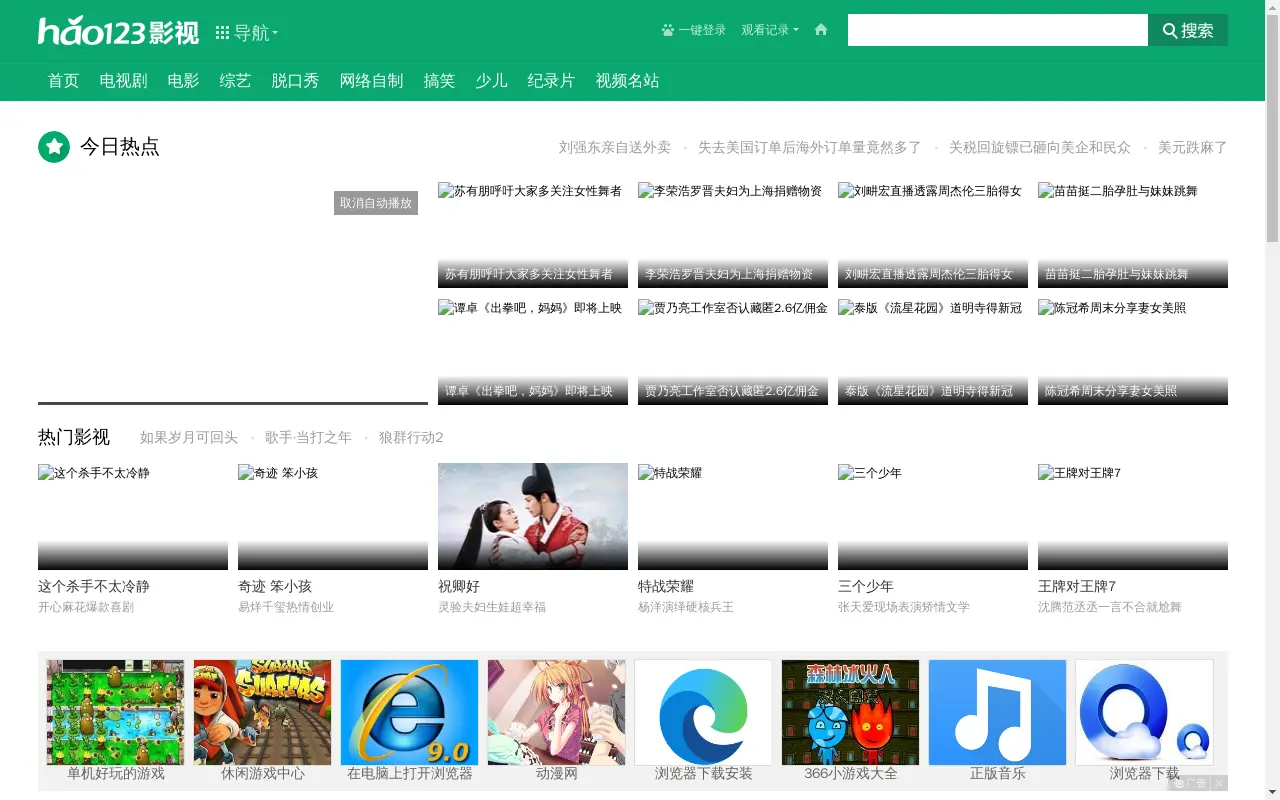This screenshot has height=800, width=1280.
Task: Click the 王牌对王牌7 title
Action: click(1077, 586)
